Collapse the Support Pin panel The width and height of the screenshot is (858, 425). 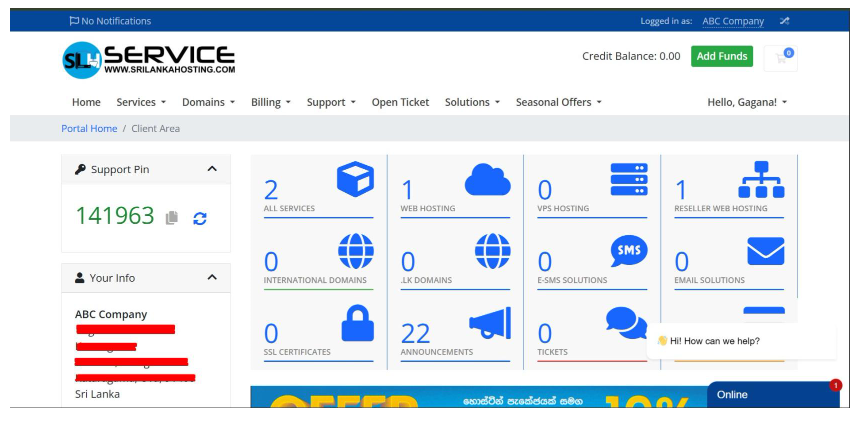coord(212,169)
